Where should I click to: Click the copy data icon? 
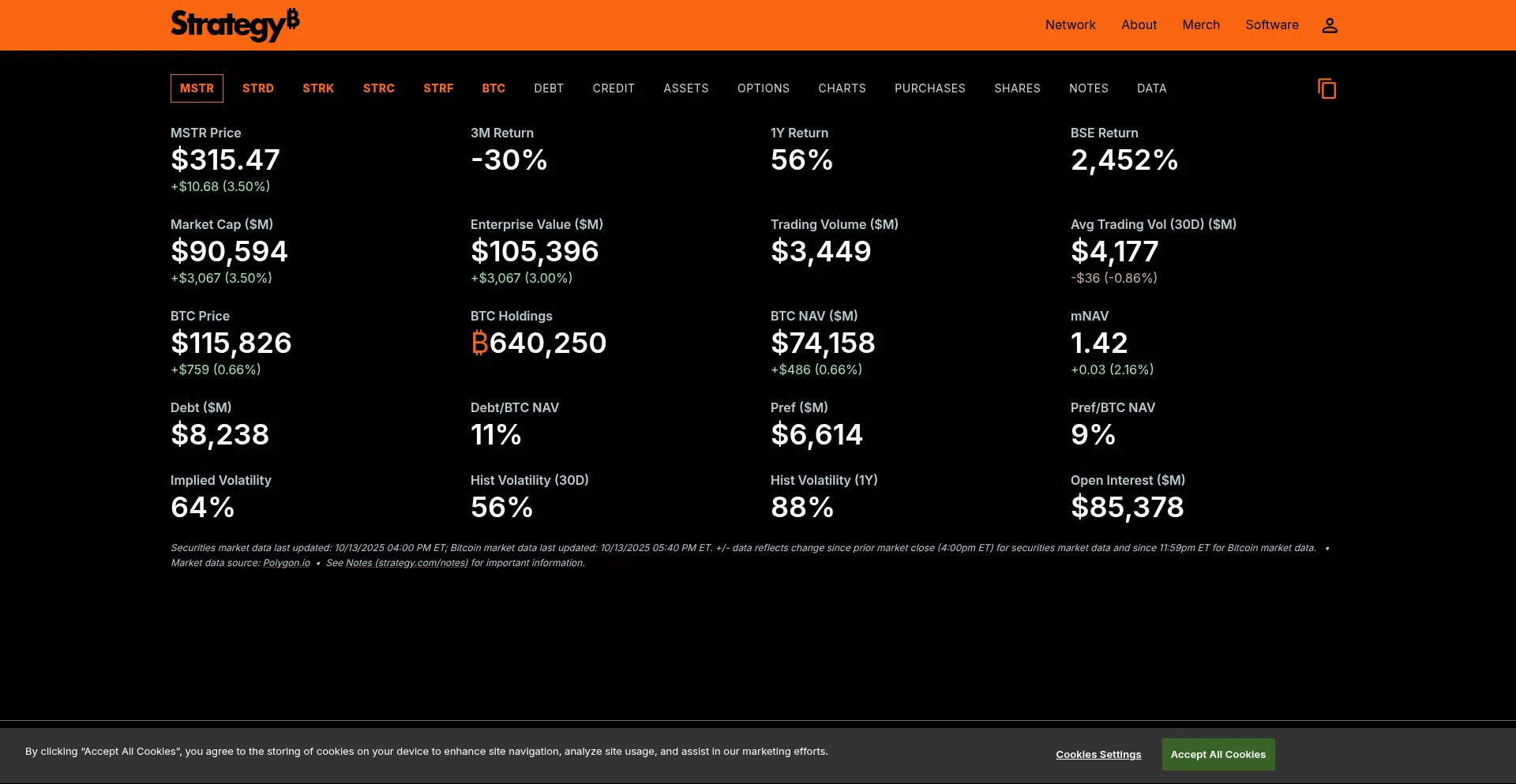click(1326, 88)
